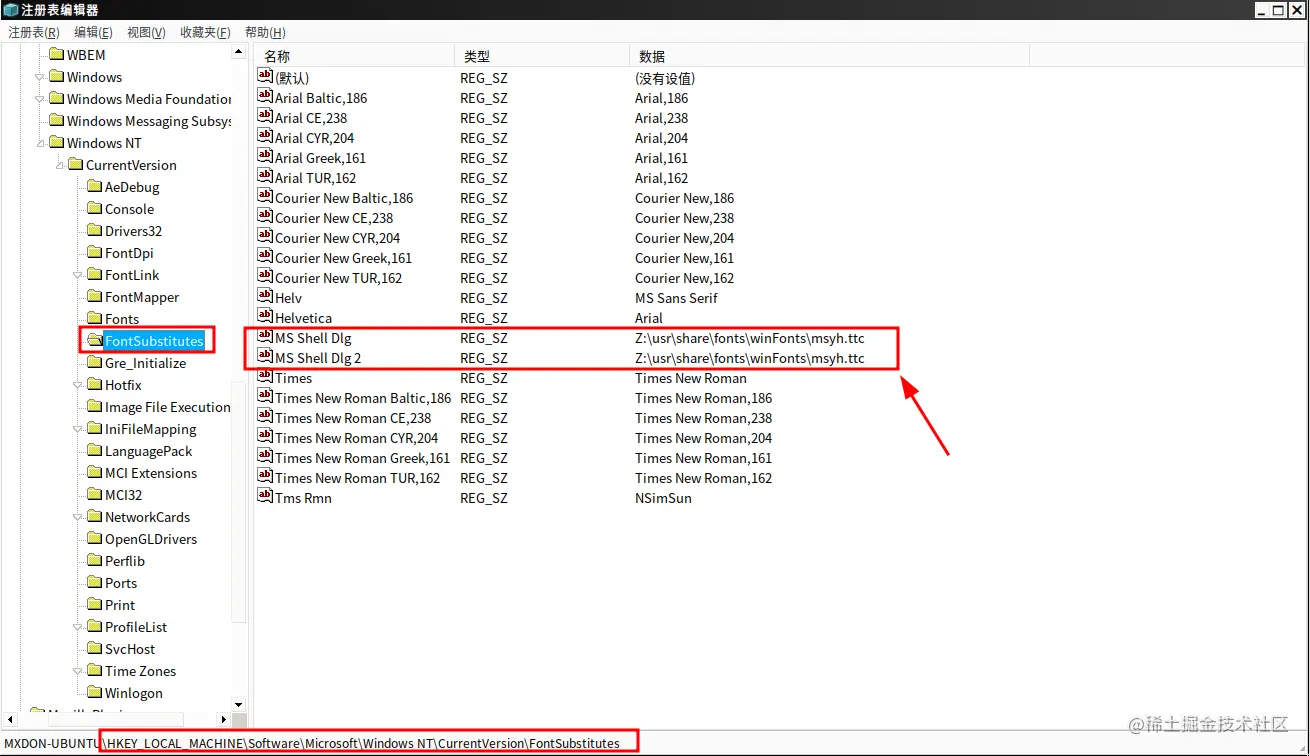Select the Fonts folder icon
The image size is (1310, 756).
[95, 319]
